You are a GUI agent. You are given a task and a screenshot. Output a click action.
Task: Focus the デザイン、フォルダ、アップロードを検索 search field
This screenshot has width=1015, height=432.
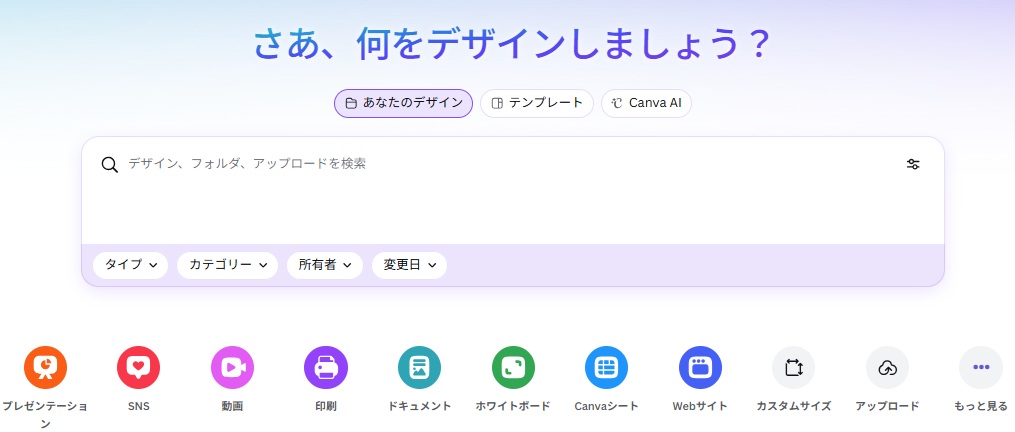511,164
